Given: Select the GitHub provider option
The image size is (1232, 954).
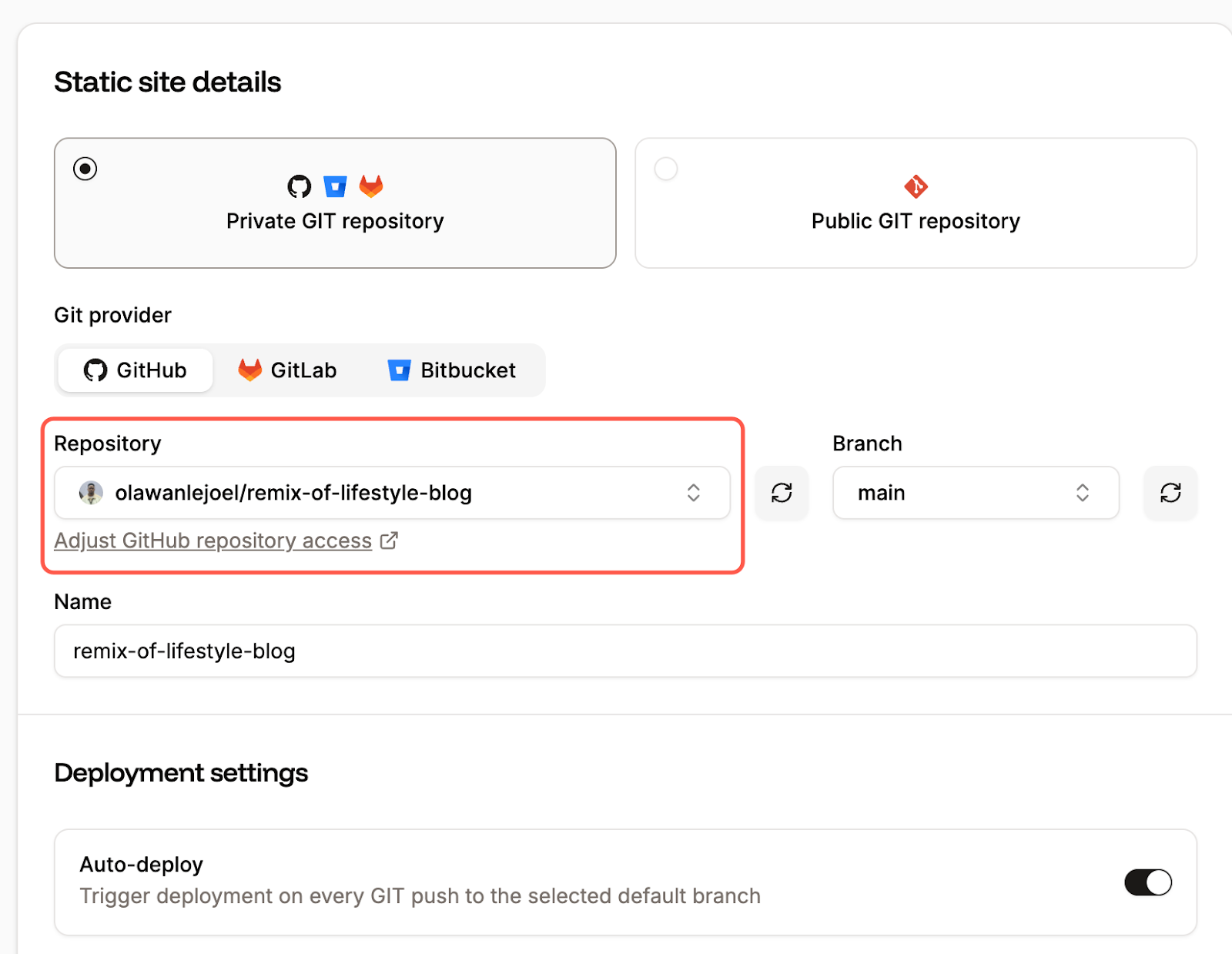Looking at the screenshot, I should (x=135, y=370).
